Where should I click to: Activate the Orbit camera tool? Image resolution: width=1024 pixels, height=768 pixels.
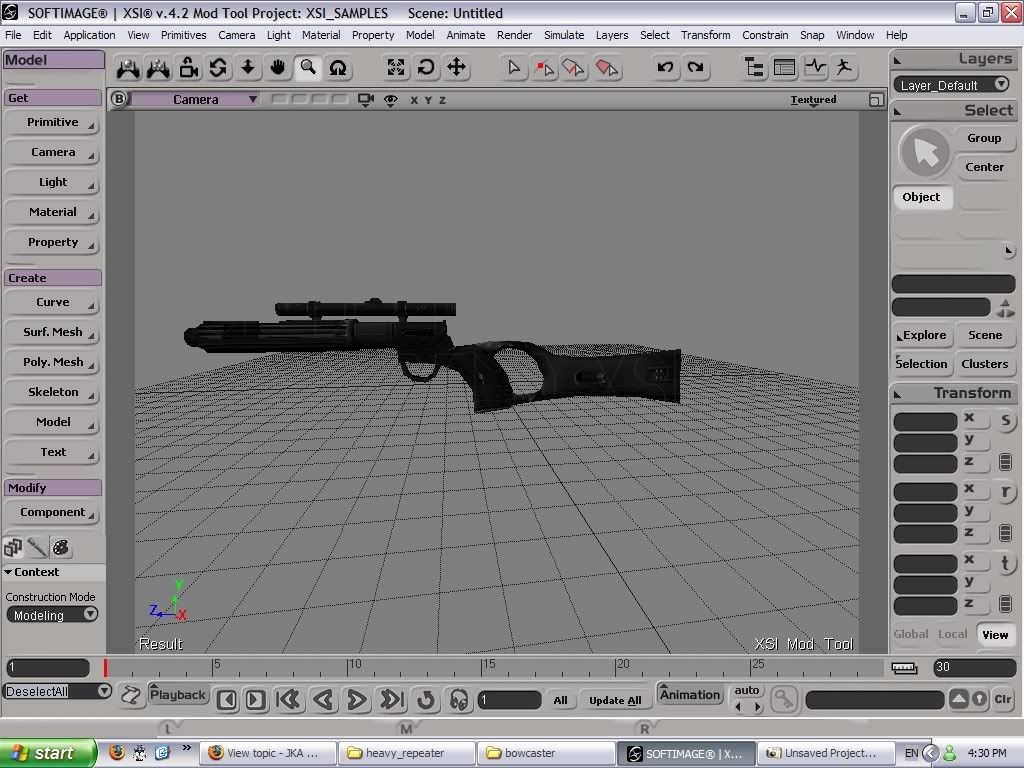click(x=218, y=68)
